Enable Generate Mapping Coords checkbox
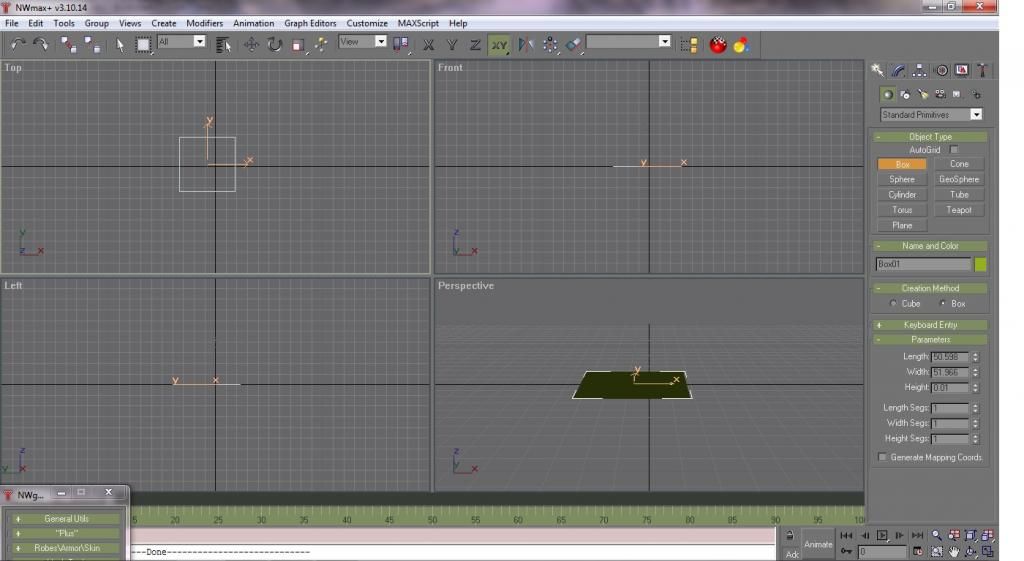The image size is (1024, 561). (x=882, y=457)
